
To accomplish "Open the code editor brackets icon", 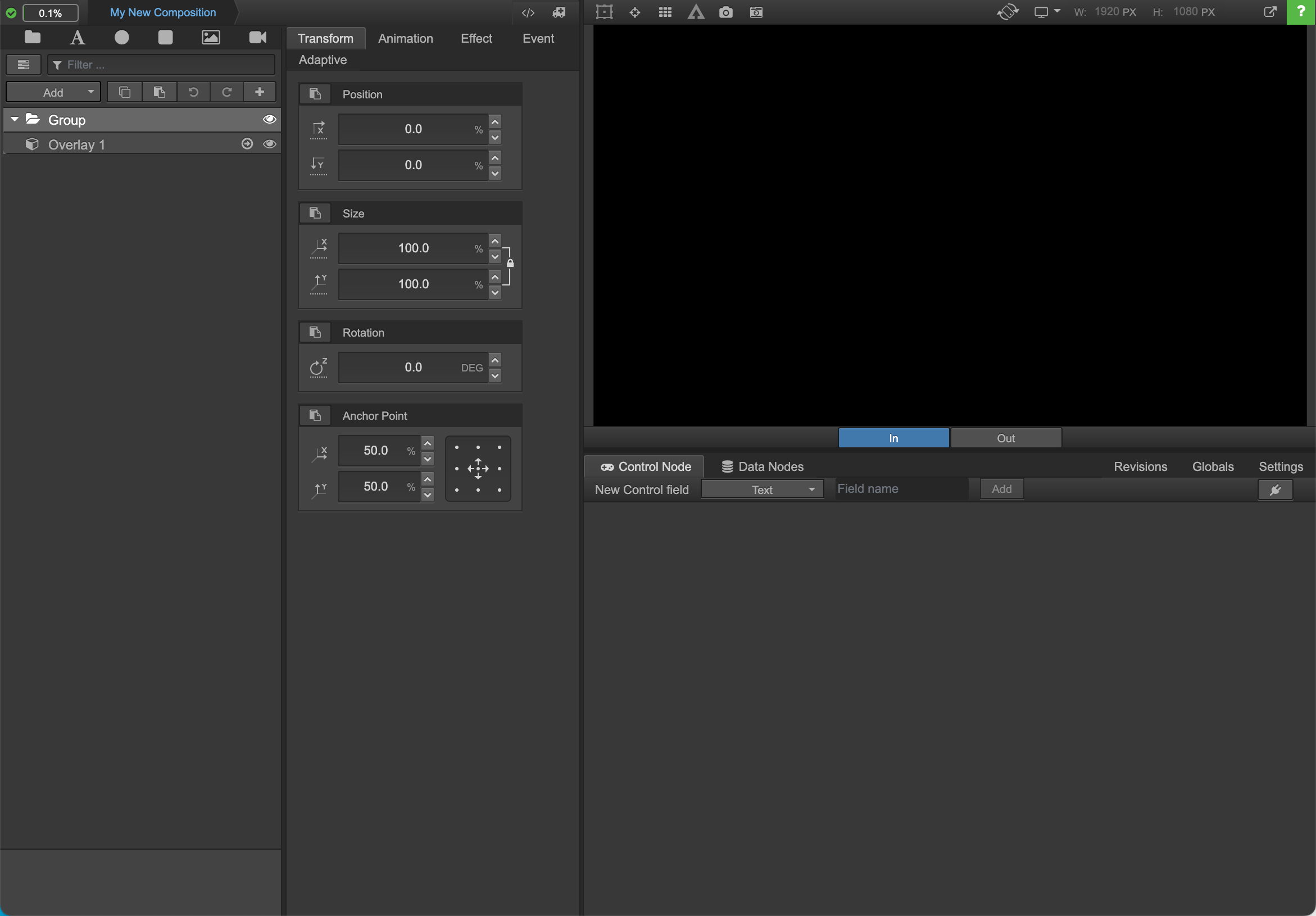I will coord(528,12).
